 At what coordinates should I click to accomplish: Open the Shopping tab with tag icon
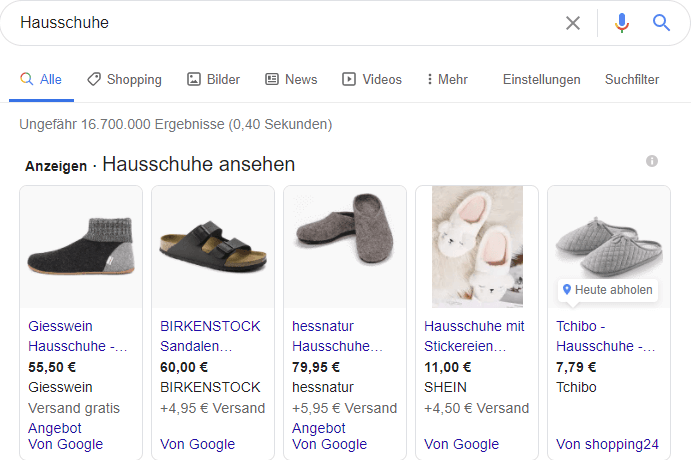coord(125,79)
